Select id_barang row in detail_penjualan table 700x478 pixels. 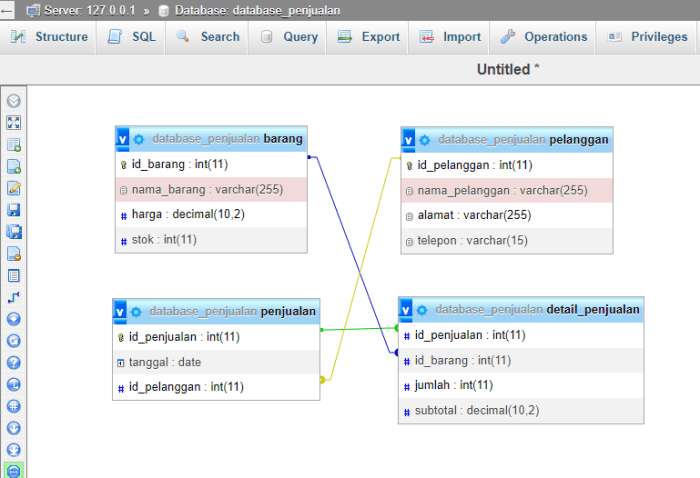click(521, 360)
